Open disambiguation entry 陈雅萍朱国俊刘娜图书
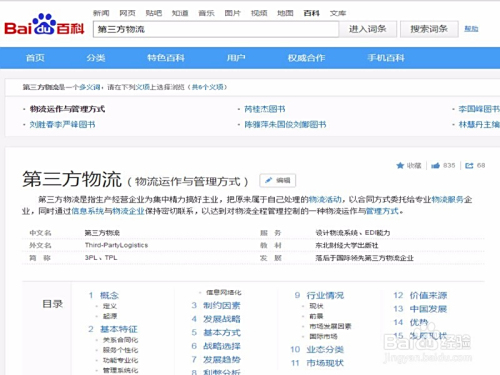Image resolution: width=500 pixels, height=375 pixels. click(285, 125)
